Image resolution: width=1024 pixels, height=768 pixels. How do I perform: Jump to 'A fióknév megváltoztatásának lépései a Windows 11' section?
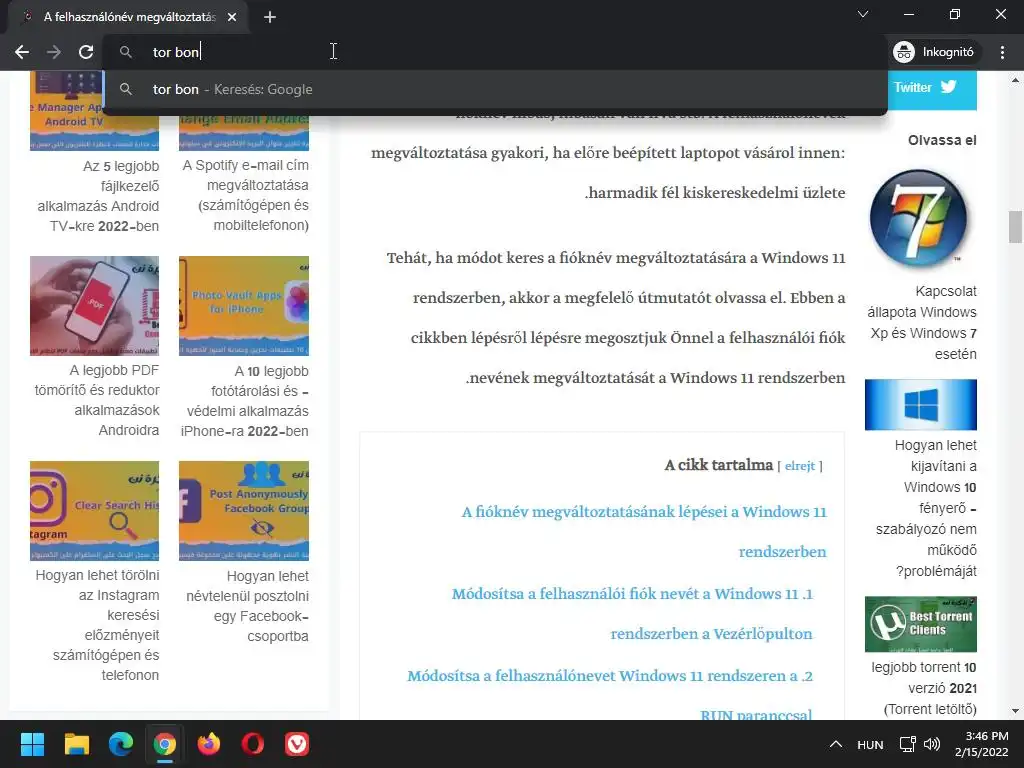[644, 532]
